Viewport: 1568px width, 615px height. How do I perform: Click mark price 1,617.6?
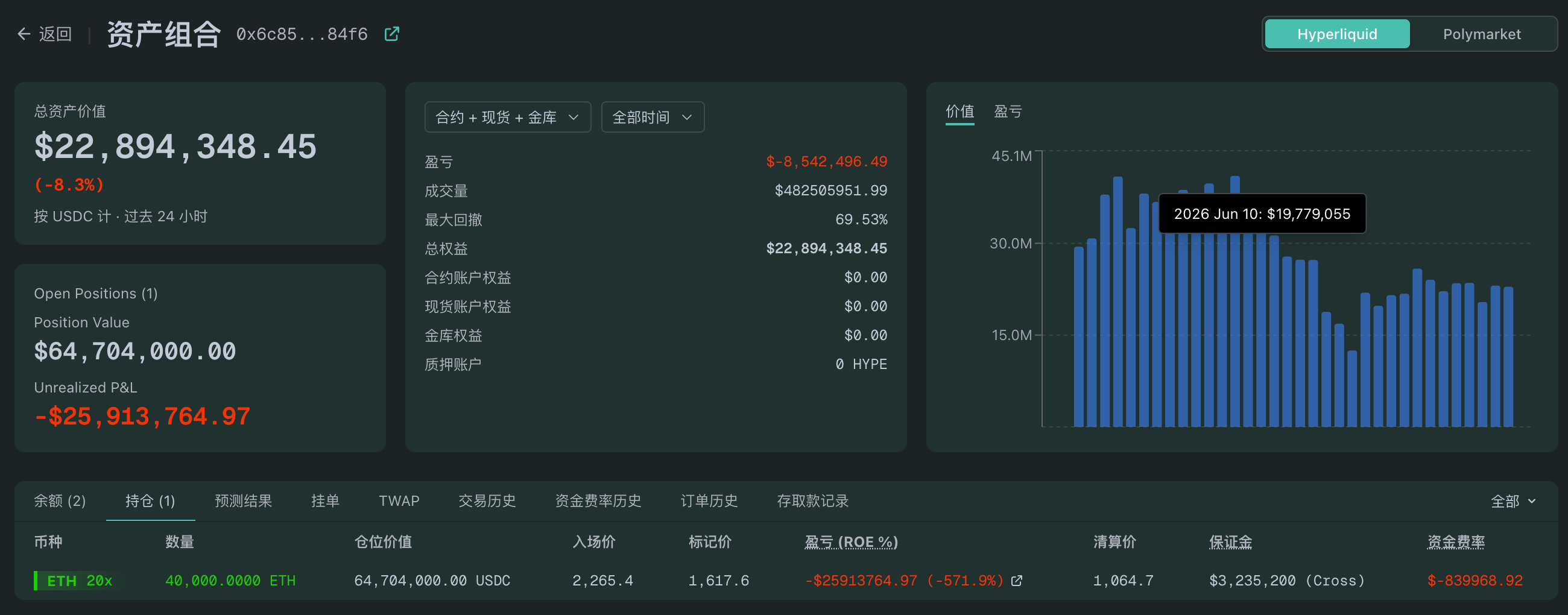point(719,581)
